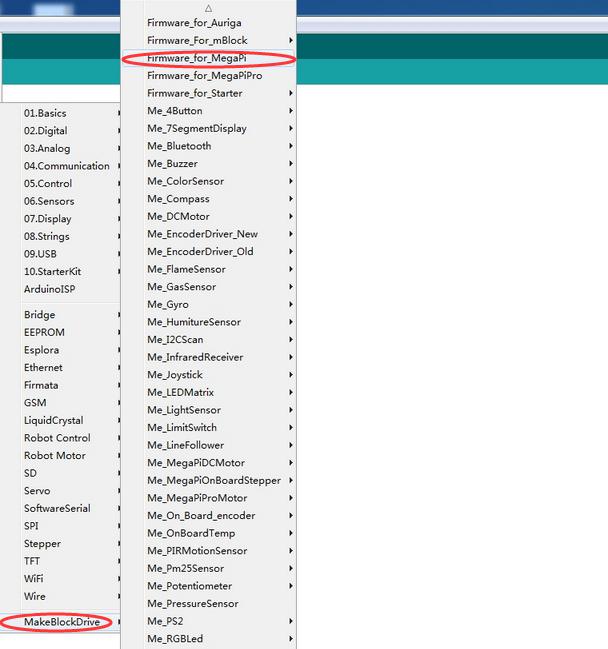The image size is (608, 649).
Task: Select Me_On_Board_encoder entry
Action: pyautogui.click(x=209, y=515)
